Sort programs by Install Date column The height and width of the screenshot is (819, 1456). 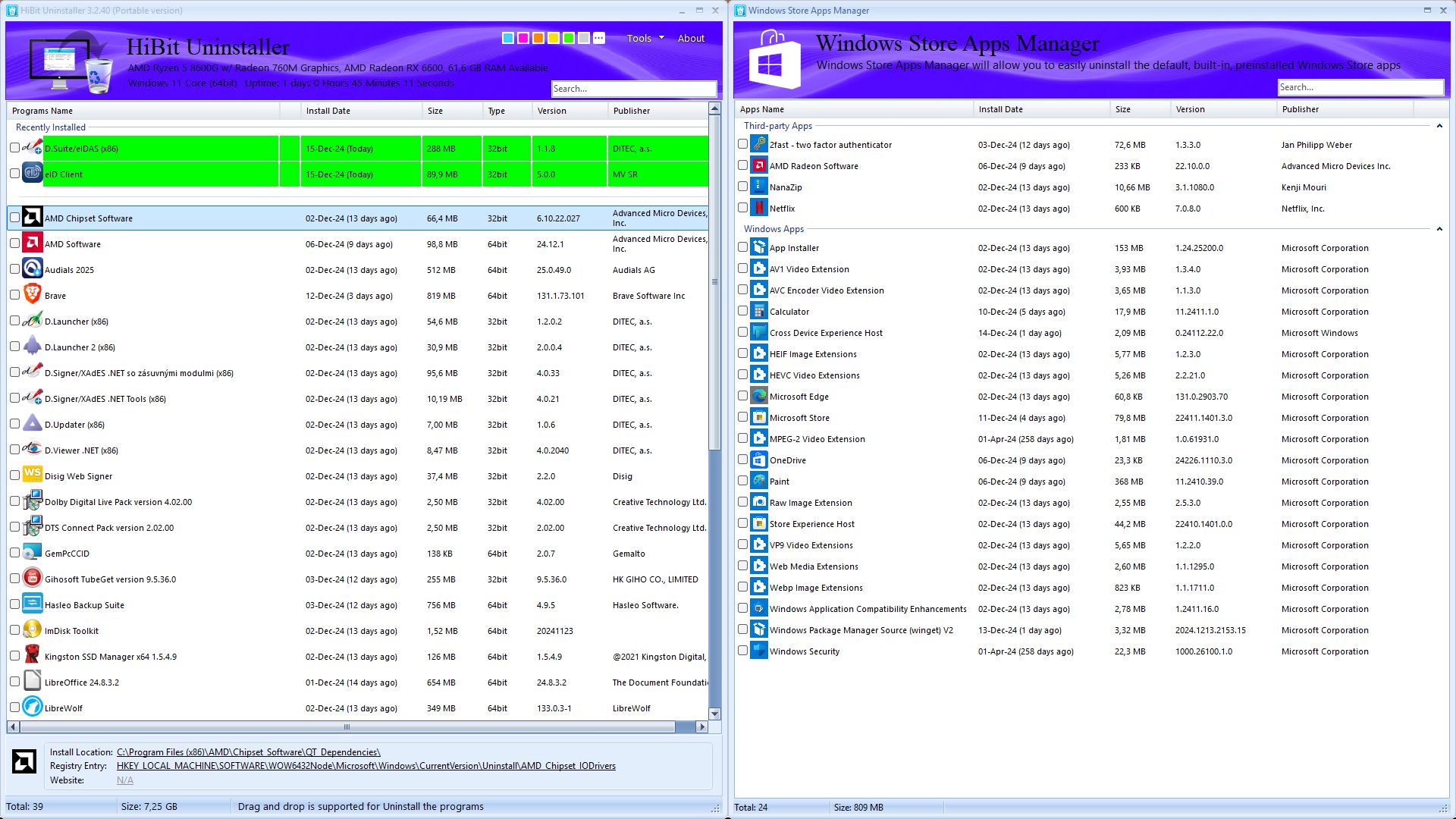click(362, 111)
